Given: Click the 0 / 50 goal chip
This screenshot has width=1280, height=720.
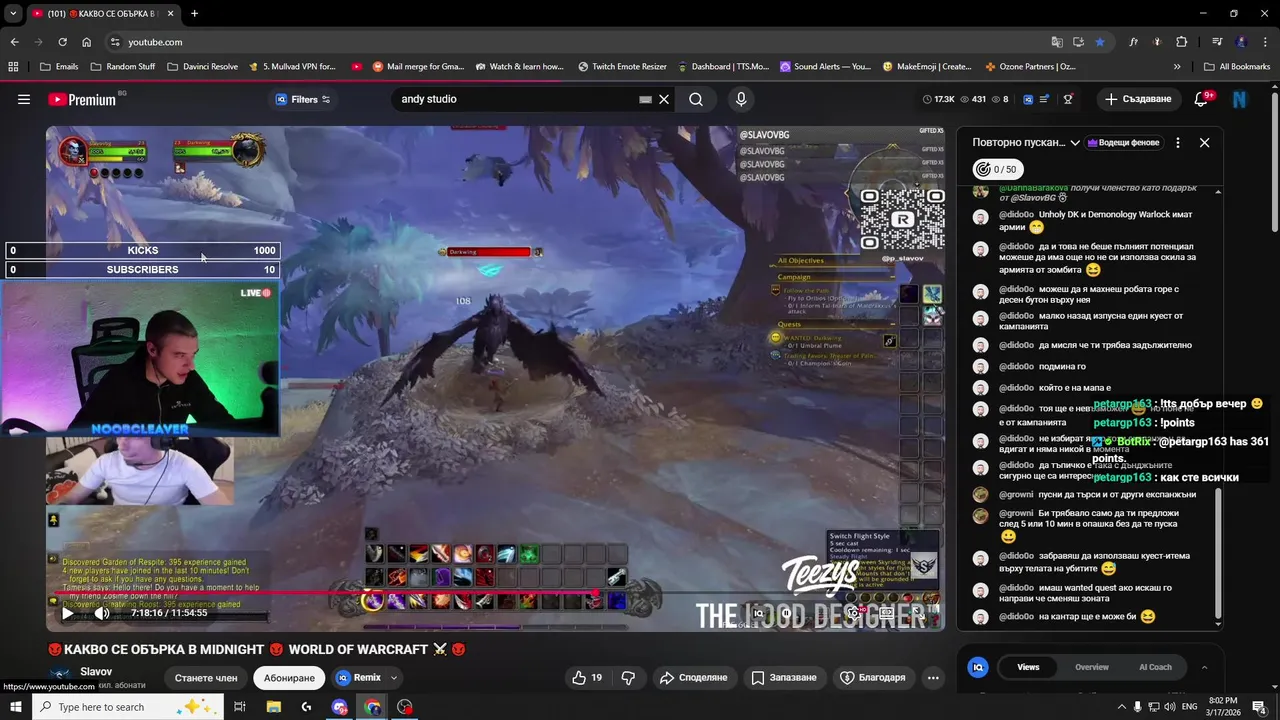Looking at the screenshot, I should pos(998,169).
